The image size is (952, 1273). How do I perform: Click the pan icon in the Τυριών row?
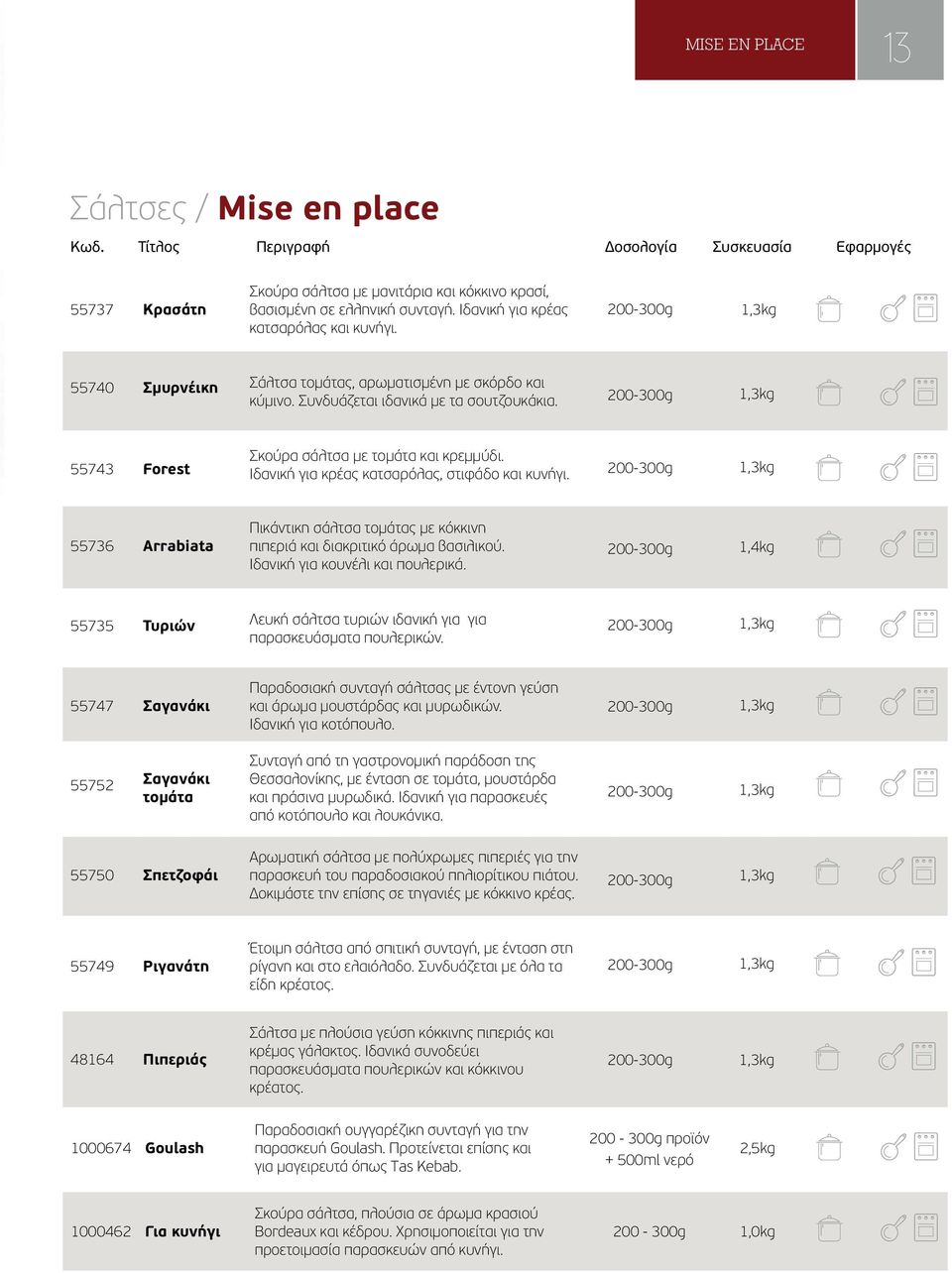coord(893,624)
